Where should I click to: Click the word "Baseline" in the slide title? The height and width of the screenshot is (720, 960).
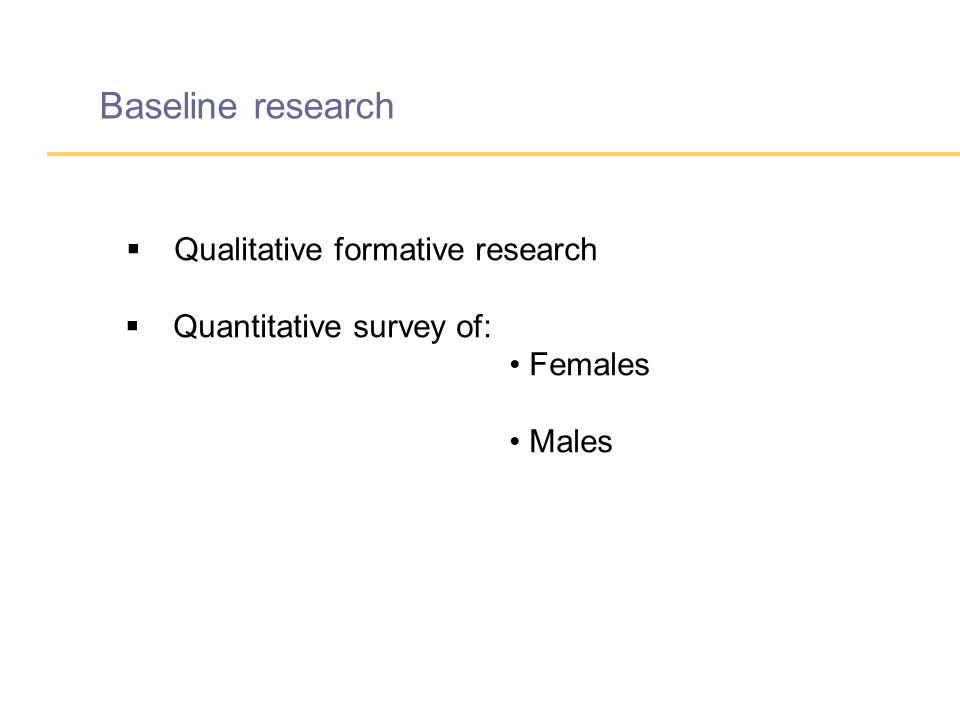pyautogui.click(x=168, y=106)
